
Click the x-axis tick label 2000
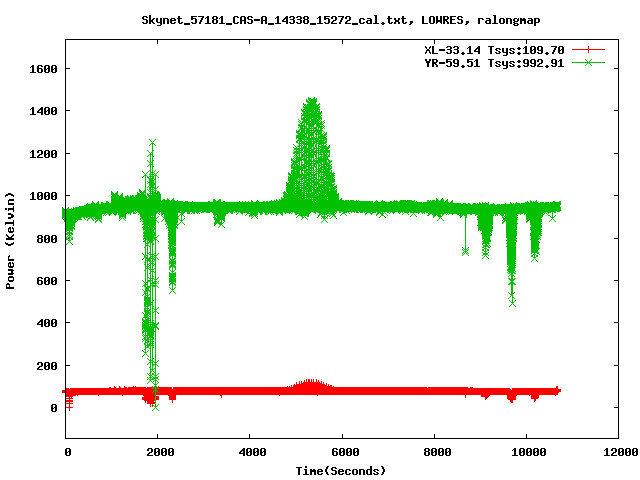160,452
